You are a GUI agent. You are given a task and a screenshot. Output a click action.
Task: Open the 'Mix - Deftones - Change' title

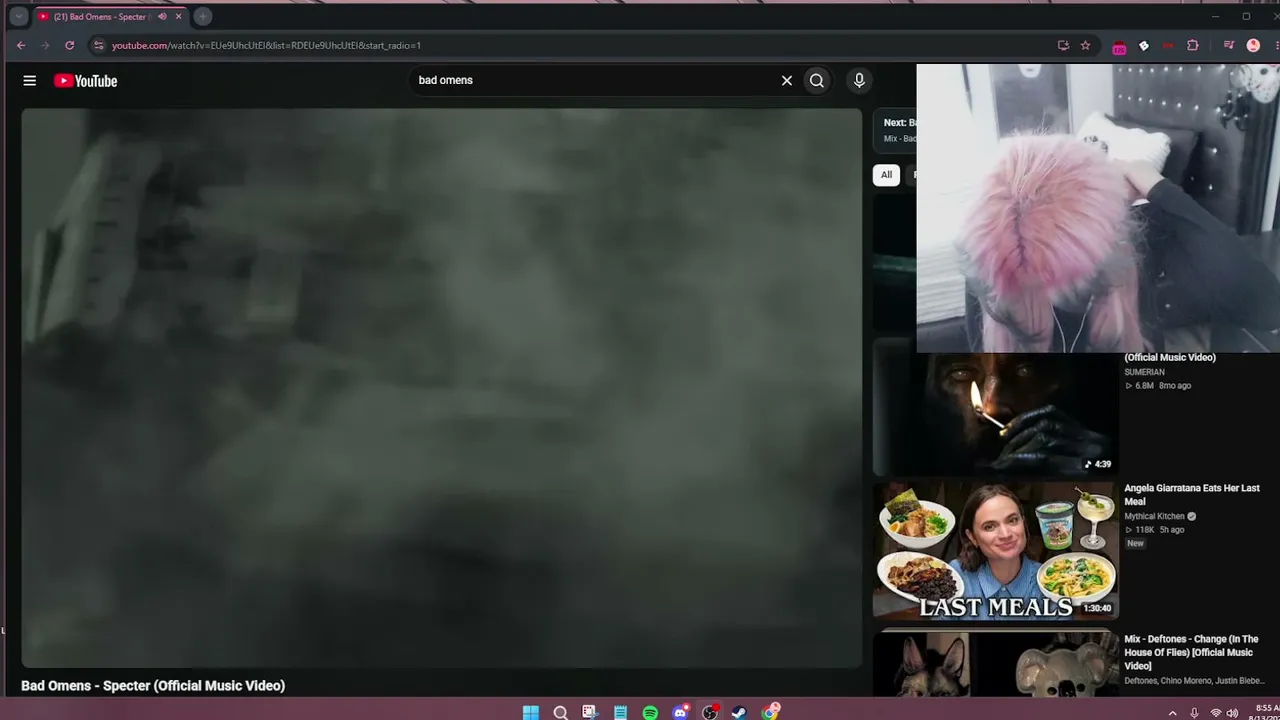(x=1191, y=652)
